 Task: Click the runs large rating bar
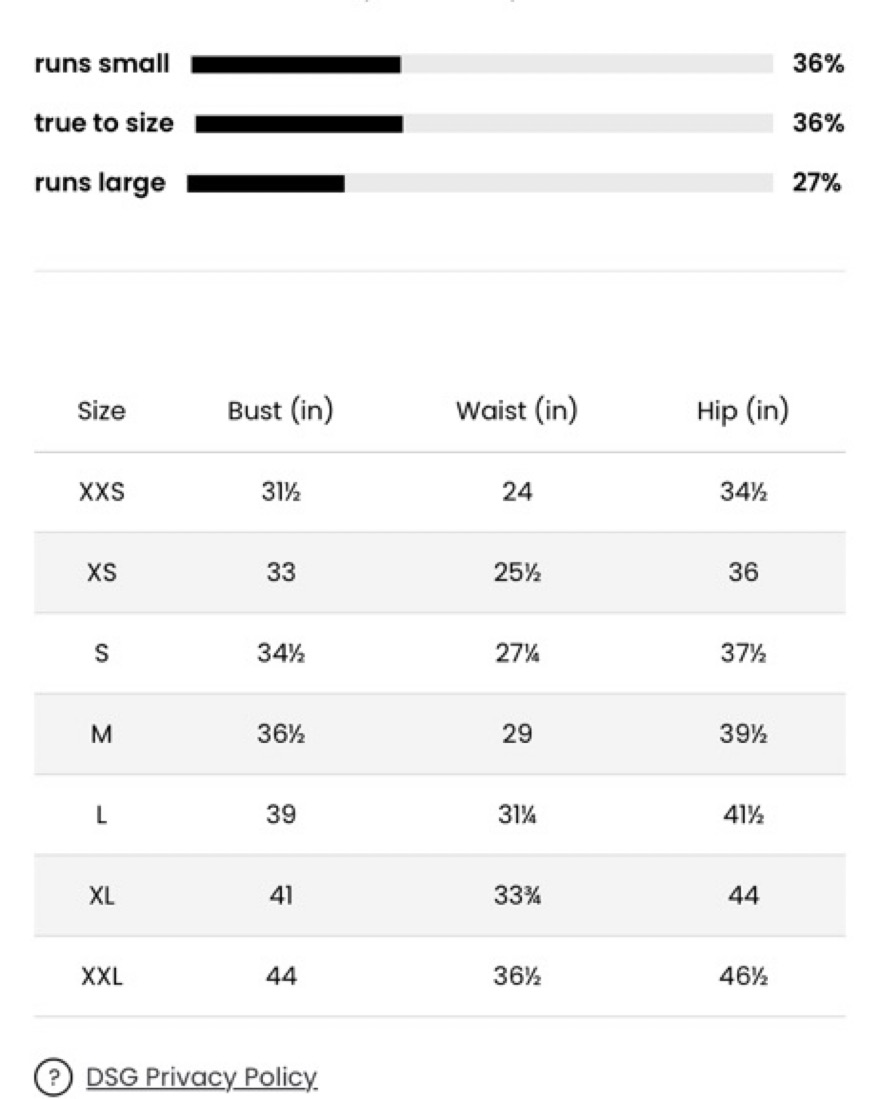pos(480,184)
